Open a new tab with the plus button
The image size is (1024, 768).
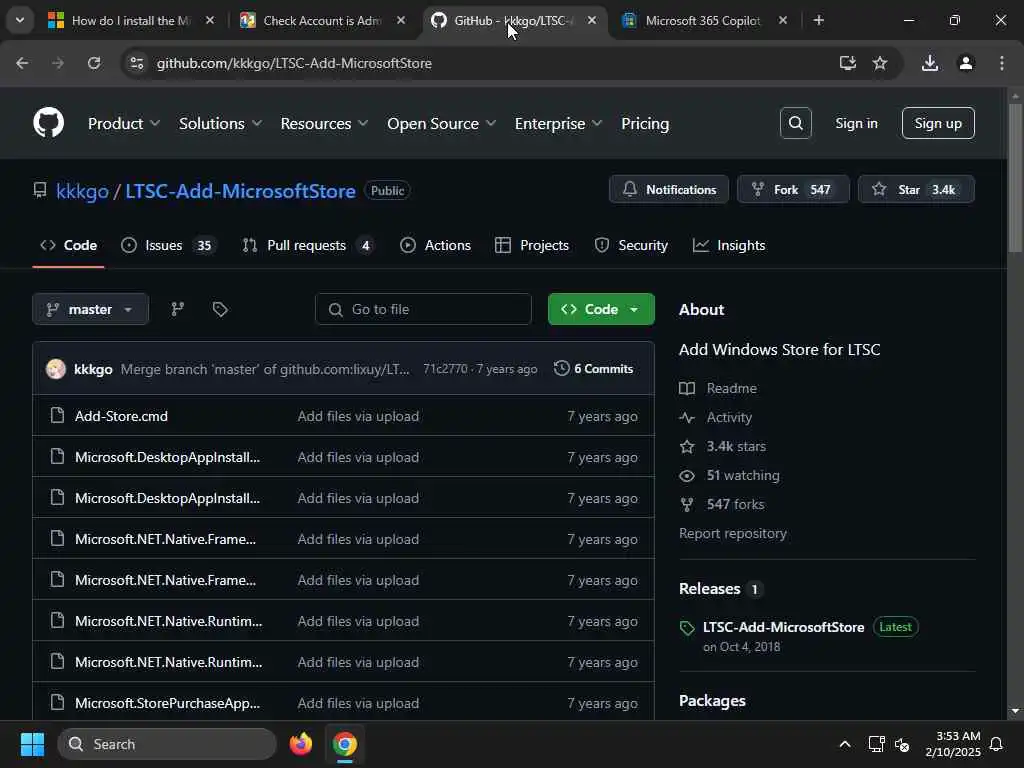(x=818, y=20)
